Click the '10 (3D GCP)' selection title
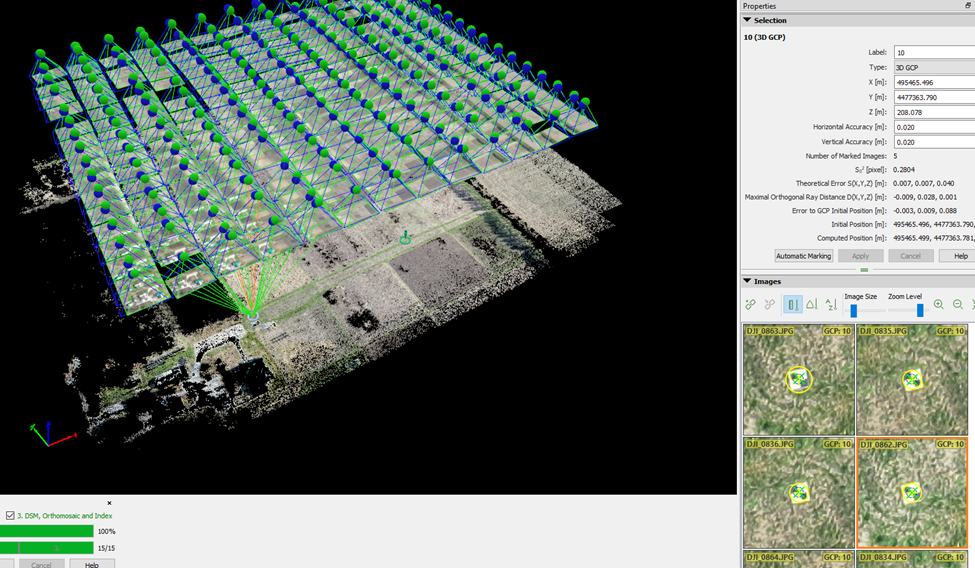975x568 pixels. 764,37
